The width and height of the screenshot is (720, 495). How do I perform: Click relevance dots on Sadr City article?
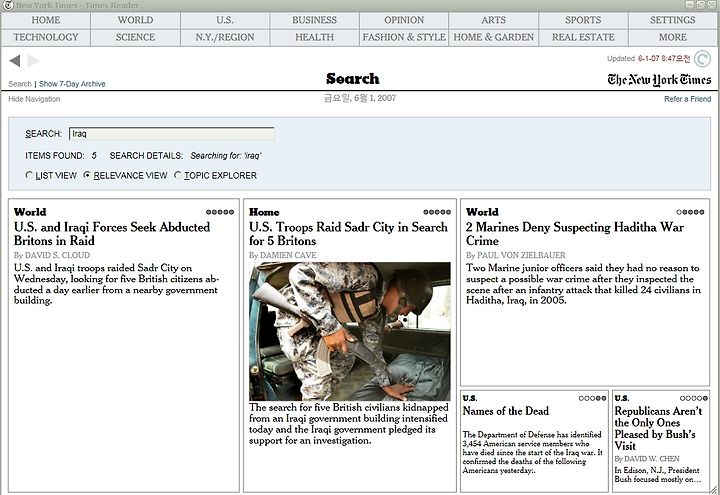pyautogui.click(x=437, y=212)
